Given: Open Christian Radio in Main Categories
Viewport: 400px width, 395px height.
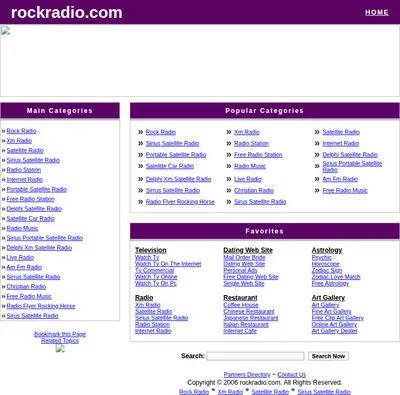Looking at the screenshot, I should click(x=26, y=287).
